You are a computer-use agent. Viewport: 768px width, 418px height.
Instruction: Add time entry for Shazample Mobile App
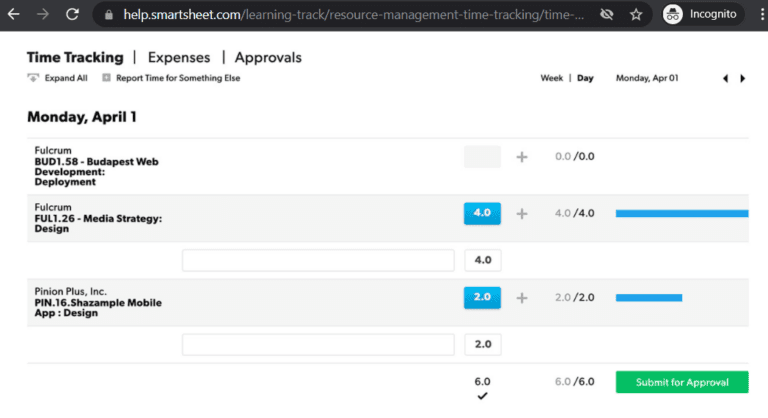point(522,298)
